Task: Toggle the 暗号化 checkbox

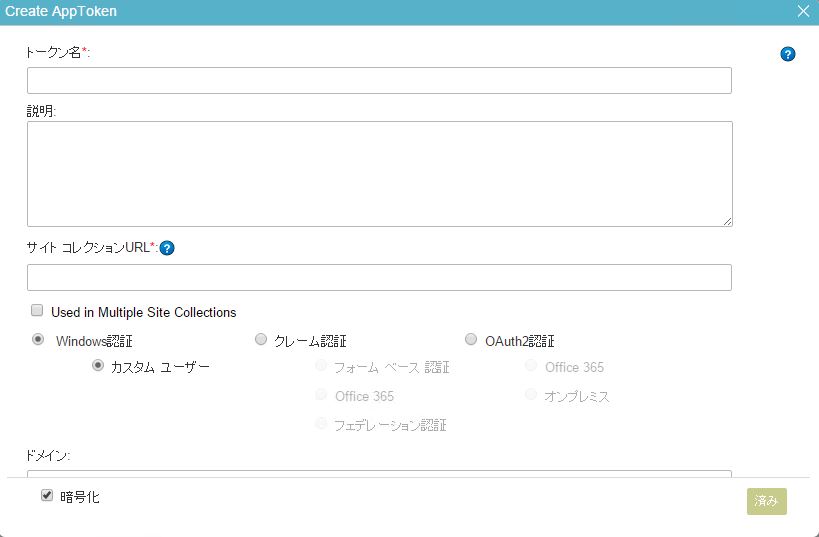Action: pos(47,495)
